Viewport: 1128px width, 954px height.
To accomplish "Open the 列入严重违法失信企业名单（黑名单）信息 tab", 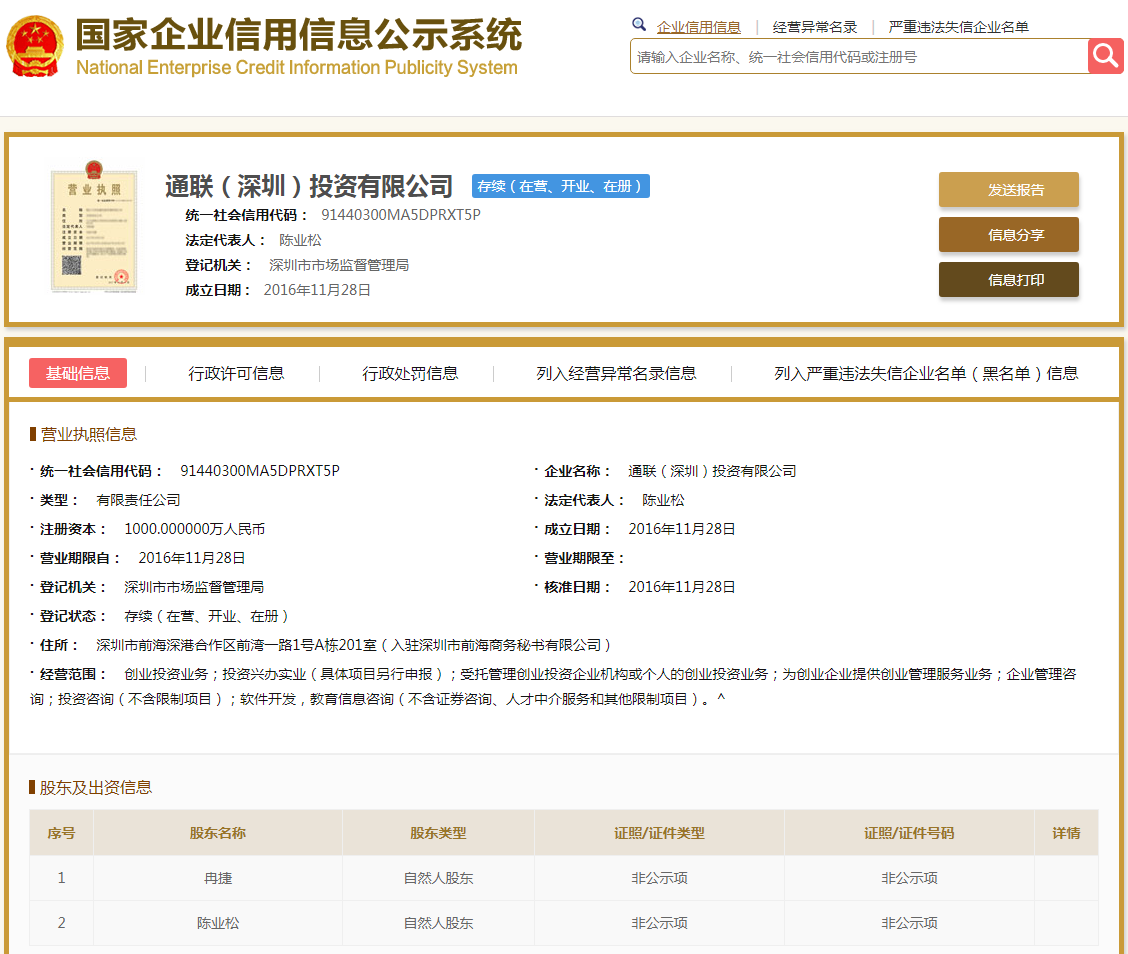I will (926, 373).
